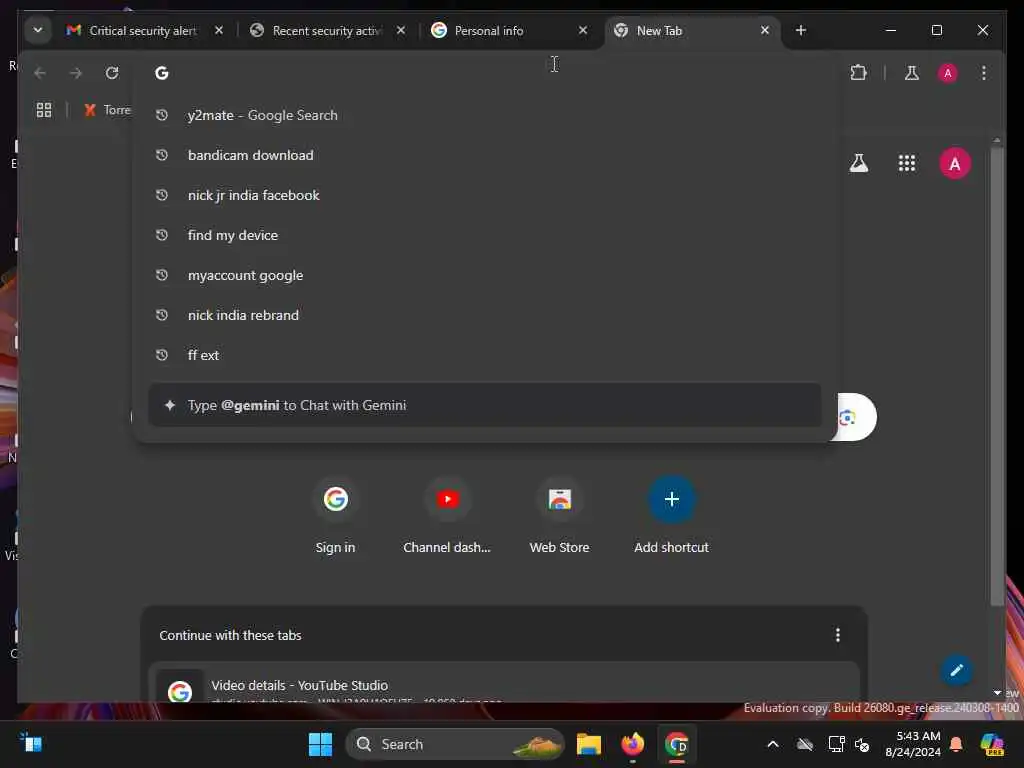The height and width of the screenshot is (768, 1024).
Task: Open Chrome Labs flask icon in toolbar
Action: 912,72
